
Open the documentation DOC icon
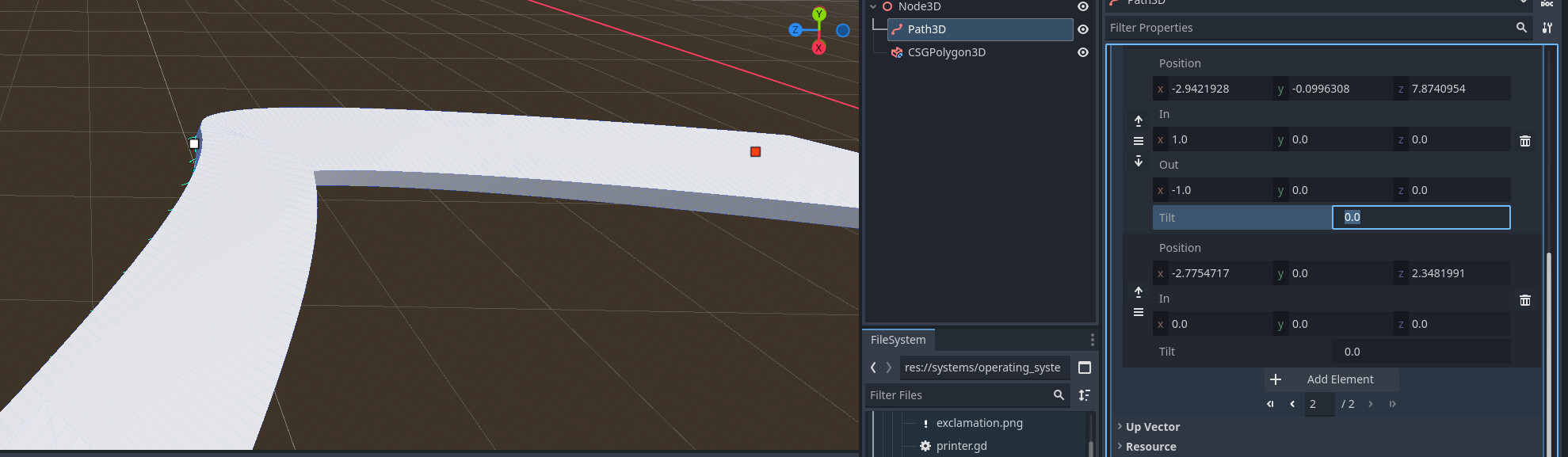pos(1547,3)
